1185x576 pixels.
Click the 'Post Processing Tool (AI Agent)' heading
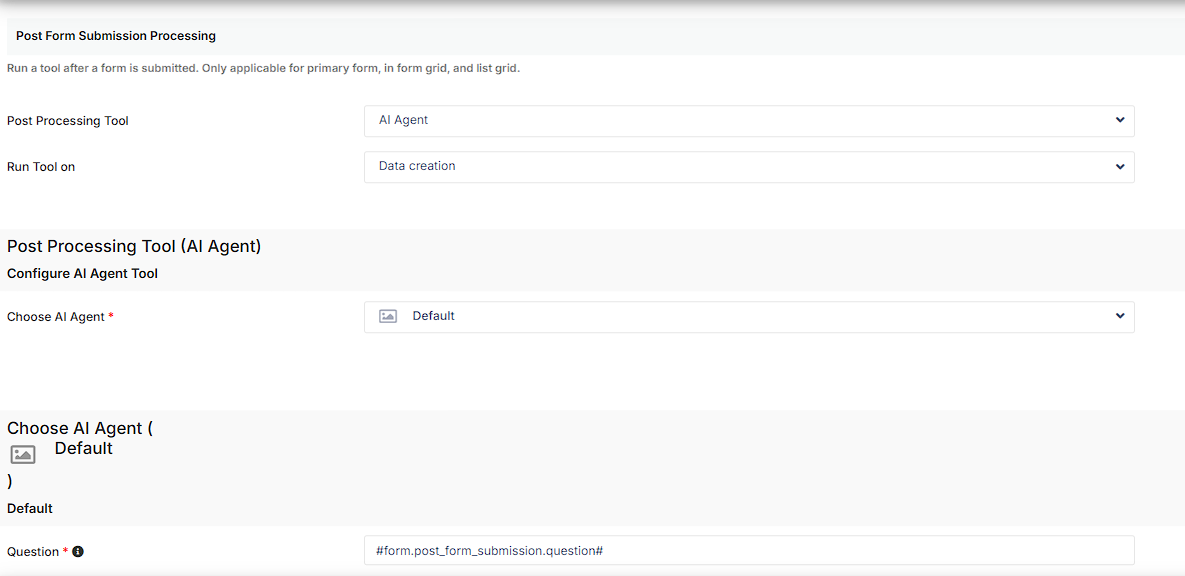pyautogui.click(x=134, y=246)
